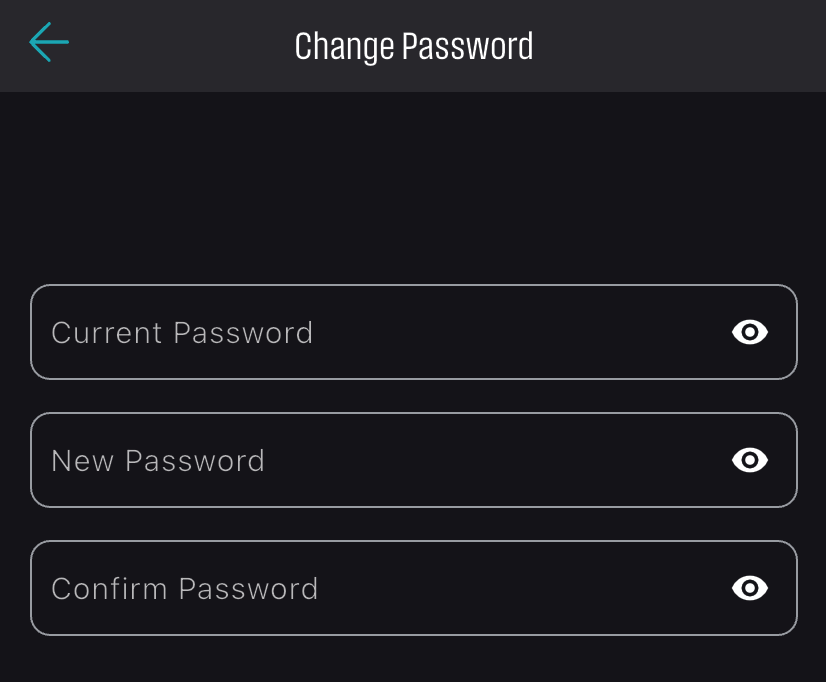Unmask characters in the middle password box
The height and width of the screenshot is (682, 826).
click(x=750, y=460)
